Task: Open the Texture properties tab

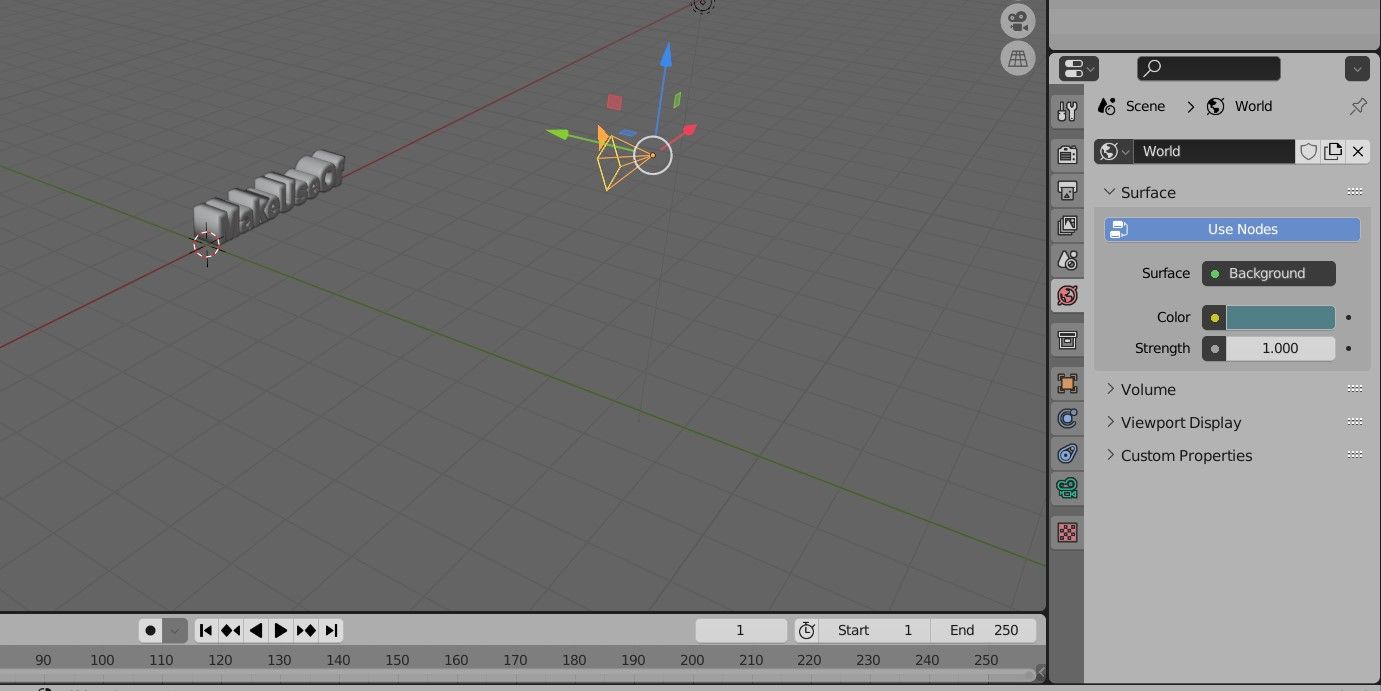Action: coord(1067,533)
